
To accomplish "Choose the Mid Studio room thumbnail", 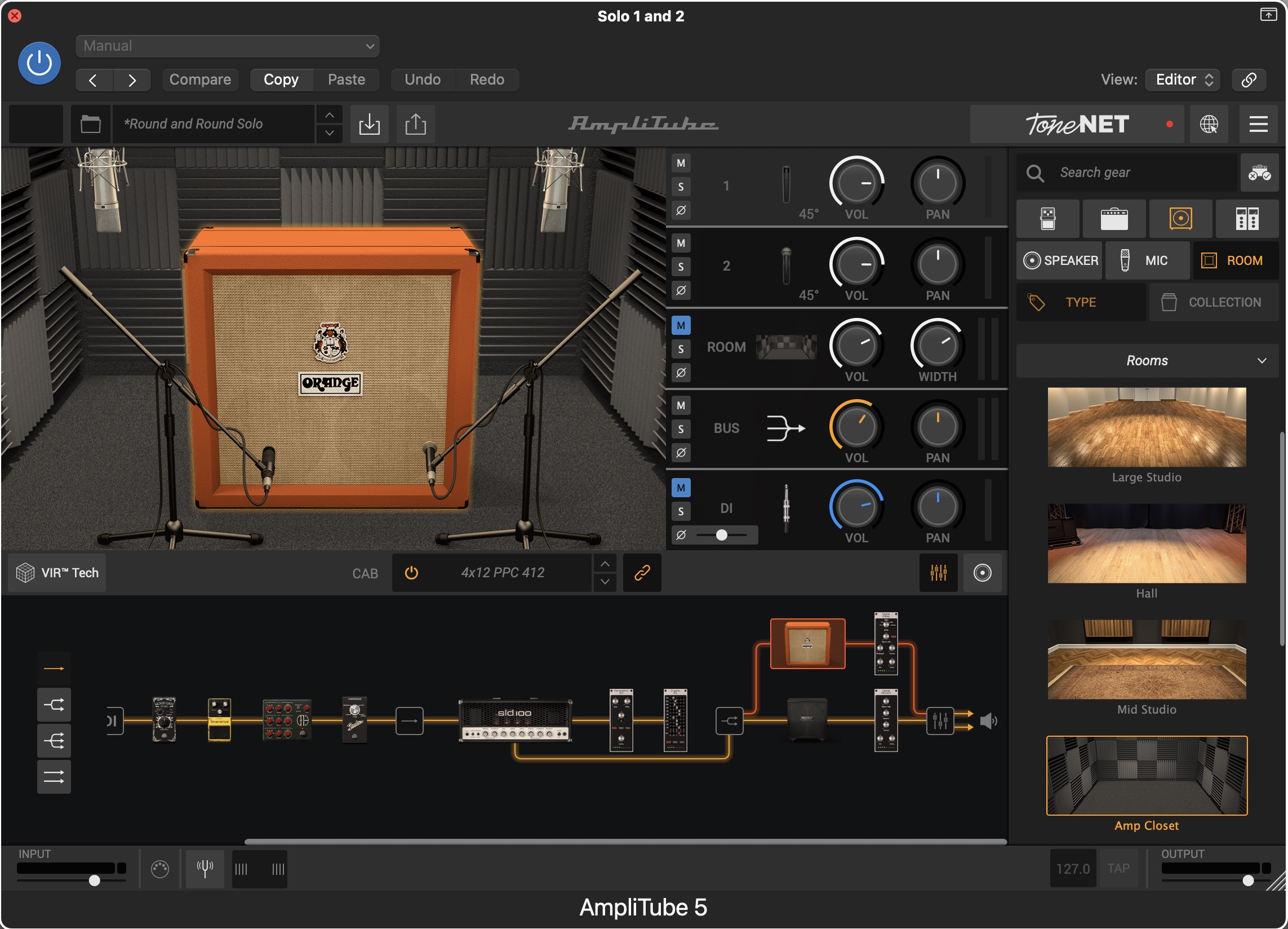I will (x=1147, y=660).
